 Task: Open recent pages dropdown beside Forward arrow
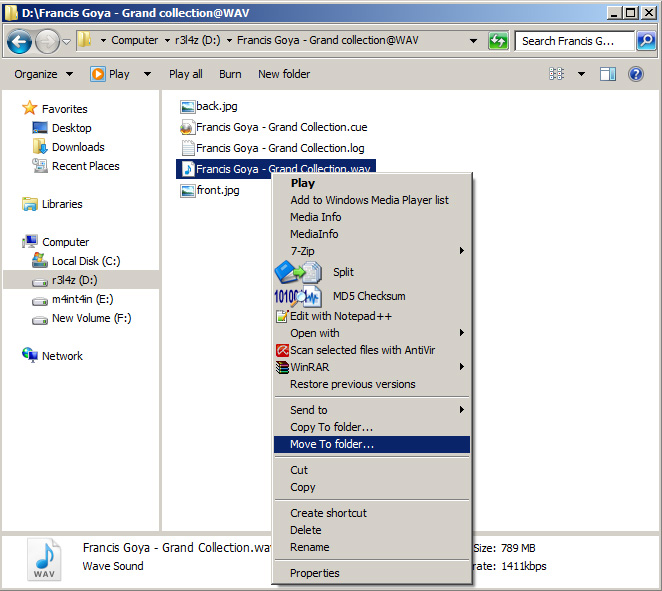pos(66,41)
